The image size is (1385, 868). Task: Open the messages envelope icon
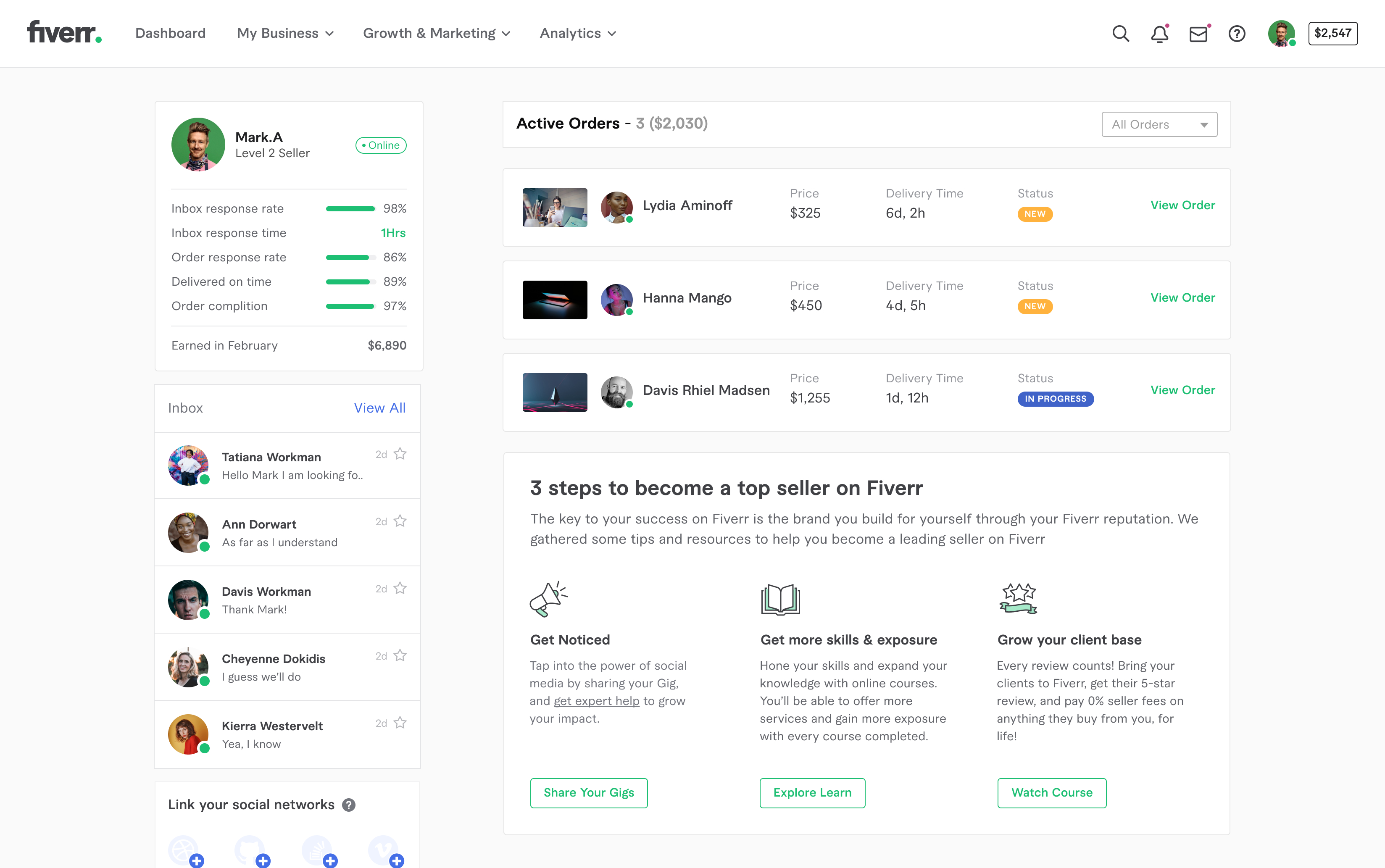coord(1198,34)
